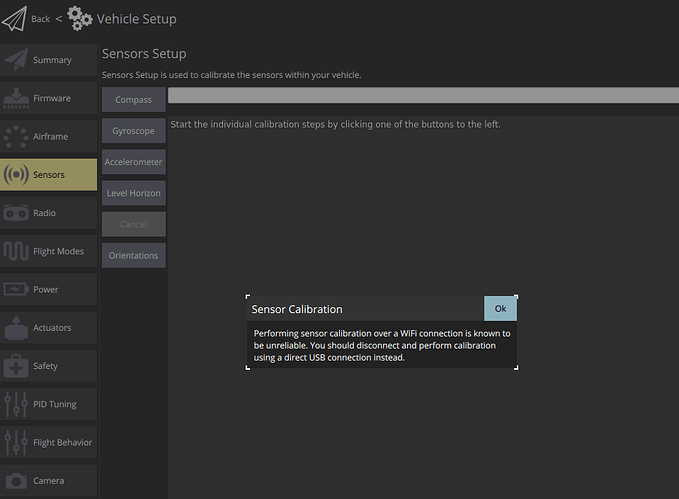Click the Radio controller icon
The height and width of the screenshot is (499, 679).
[x=16, y=213]
